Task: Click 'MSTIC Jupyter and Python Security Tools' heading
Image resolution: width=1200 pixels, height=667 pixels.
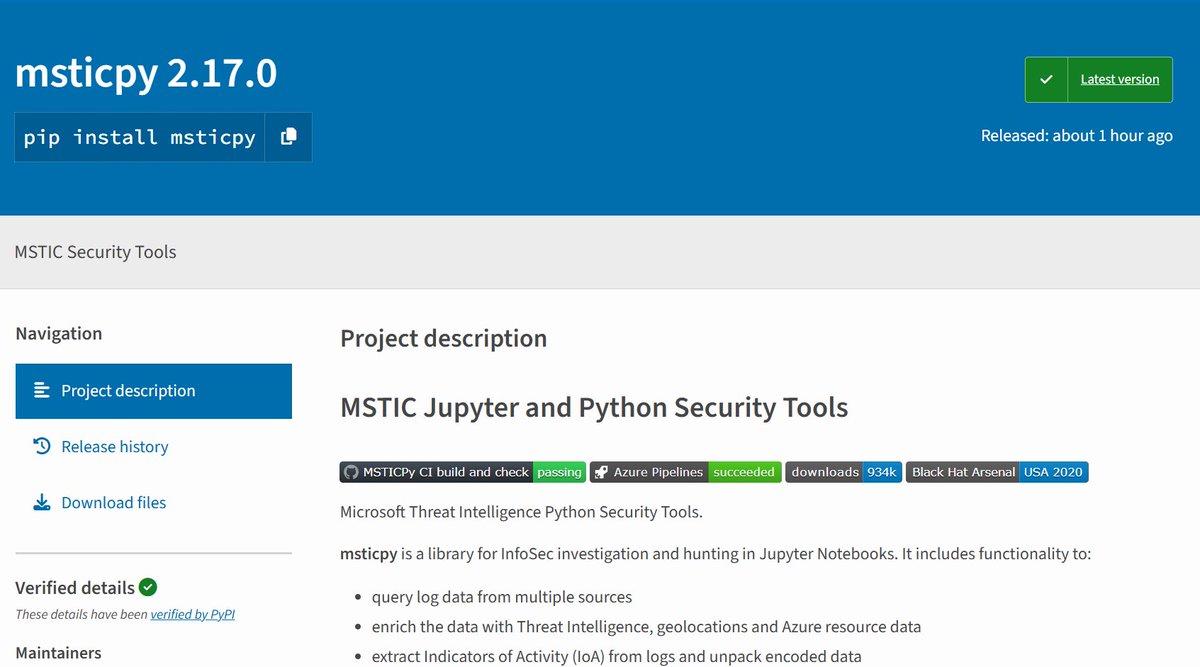Action: tap(594, 407)
